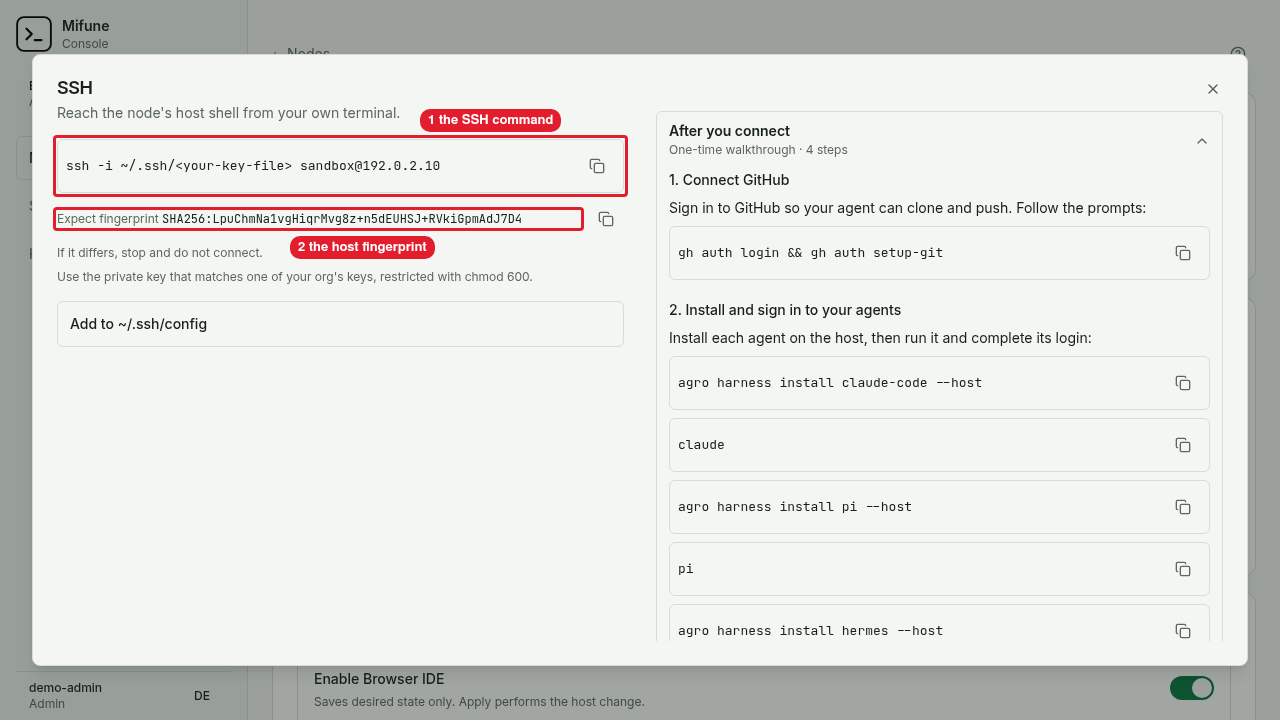Image resolution: width=1280 pixels, height=720 pixels.
Task: Toggle the Enable Browser IDE switch
Action: (x=1192, y=688)
